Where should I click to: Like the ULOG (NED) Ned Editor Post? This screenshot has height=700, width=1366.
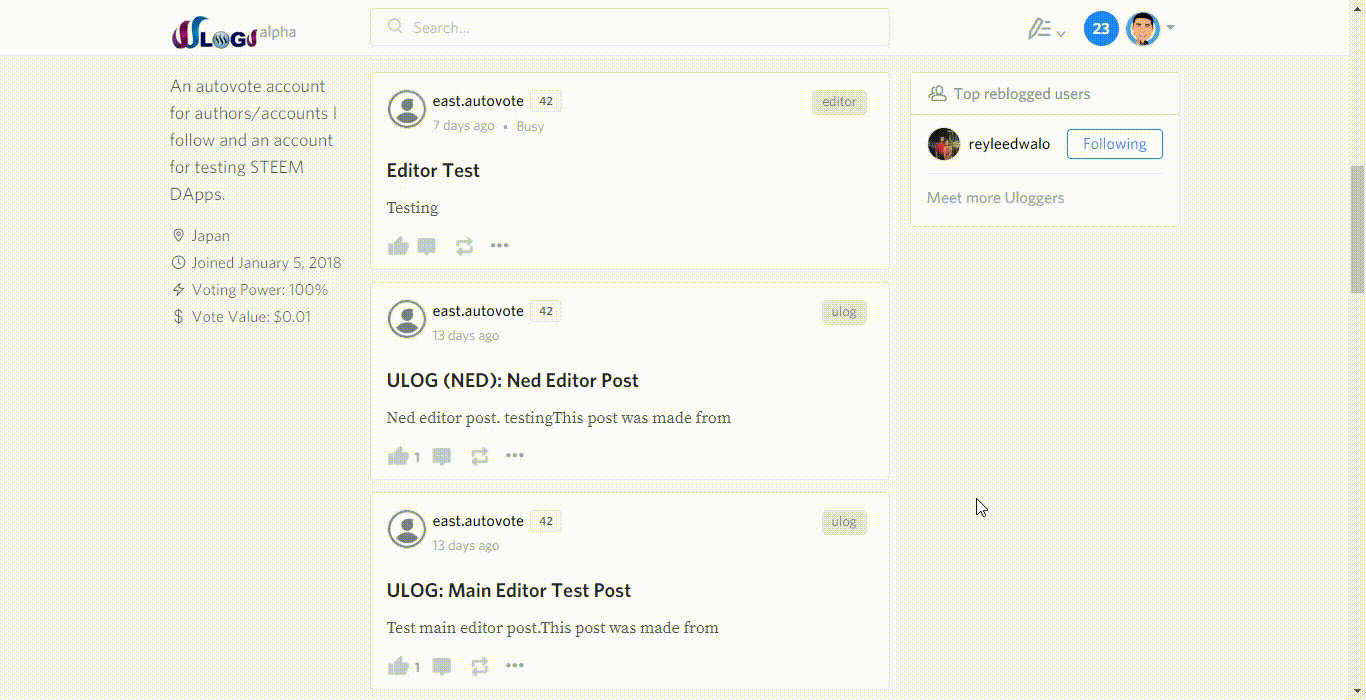[x=398, y=456]
